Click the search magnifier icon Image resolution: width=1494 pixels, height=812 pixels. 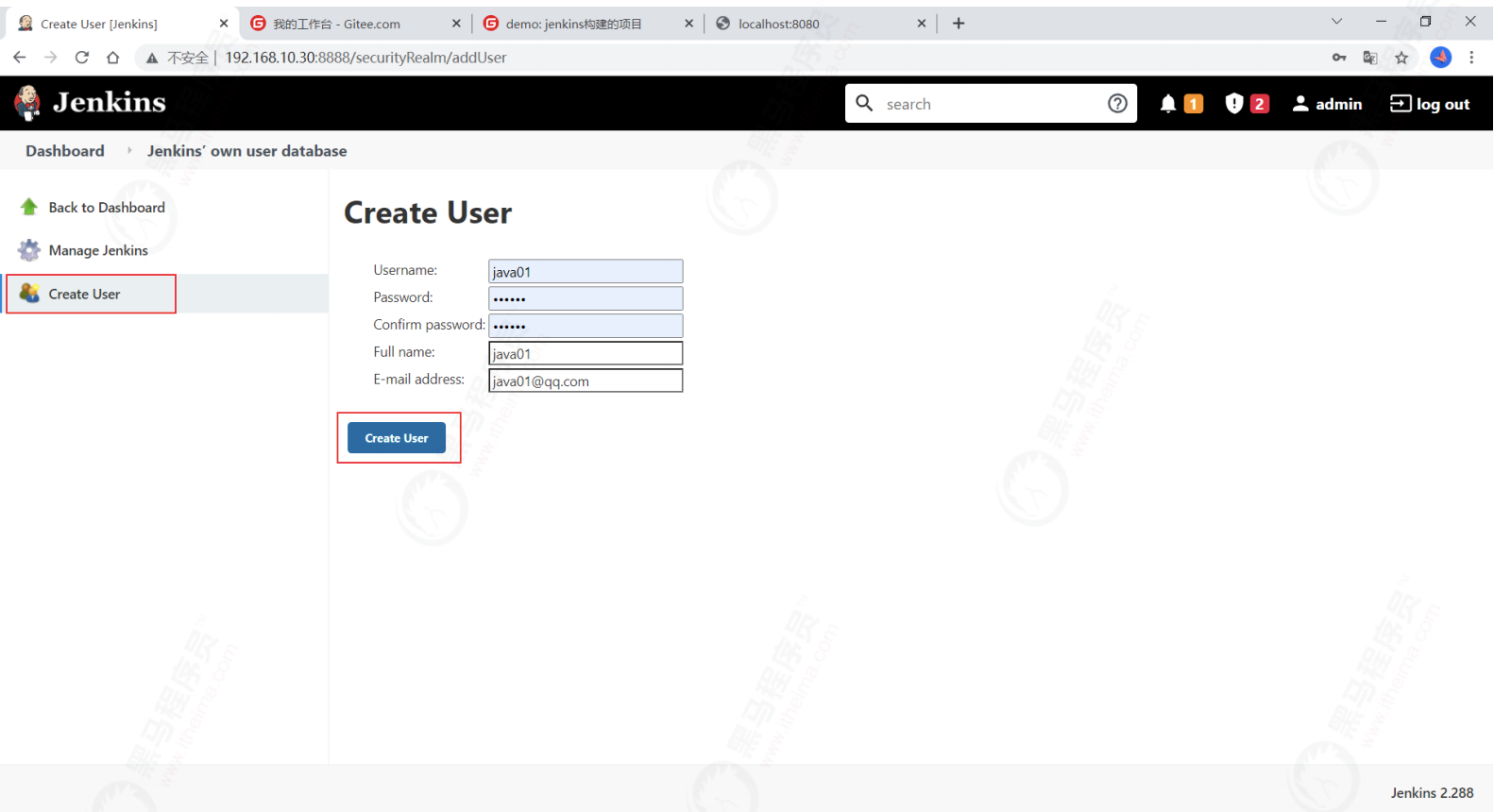[864, 103]
